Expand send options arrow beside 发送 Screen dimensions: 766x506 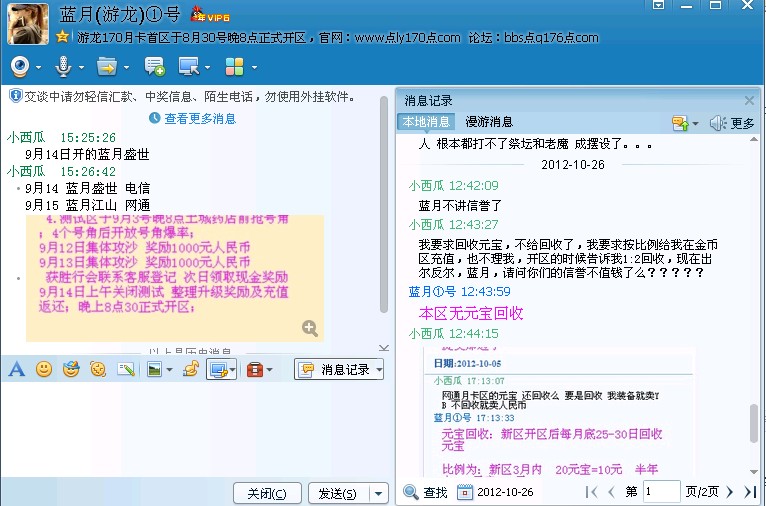(379, 494)
